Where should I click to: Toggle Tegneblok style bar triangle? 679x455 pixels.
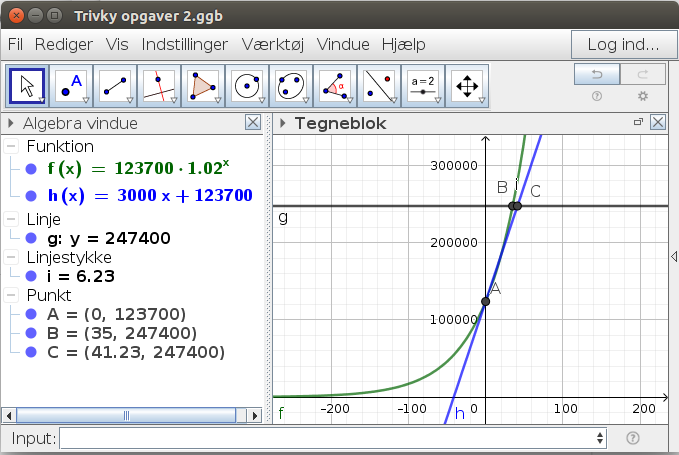[283, 123]
